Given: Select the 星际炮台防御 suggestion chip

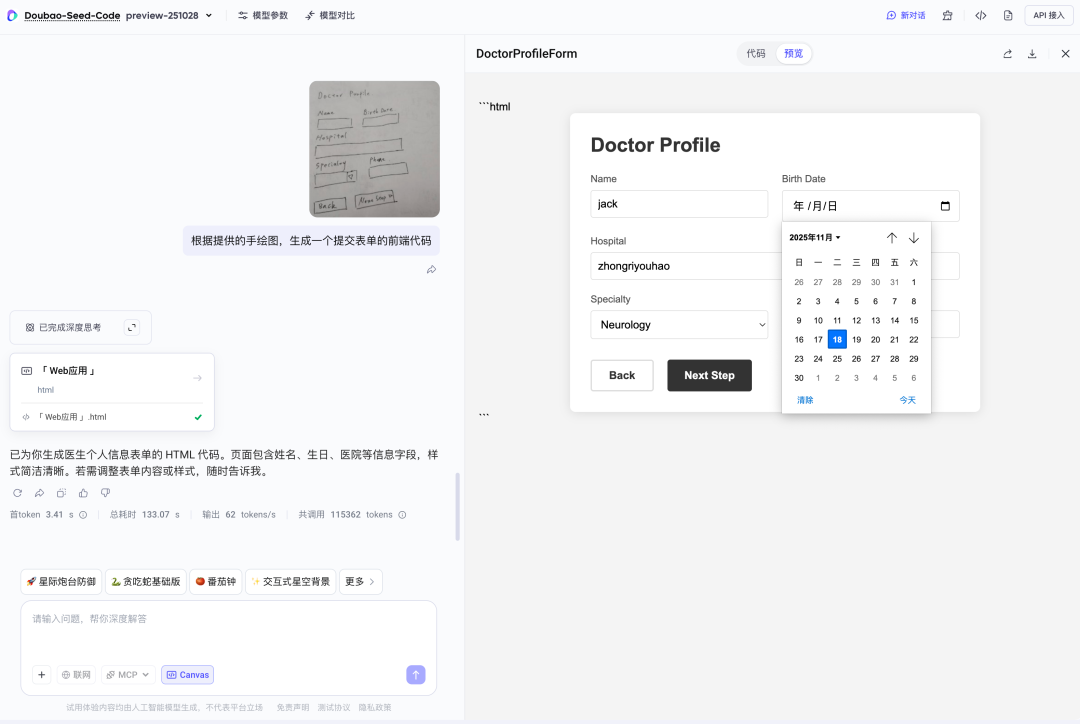Looking at the screenshot, I should click(x=61, y=581).
